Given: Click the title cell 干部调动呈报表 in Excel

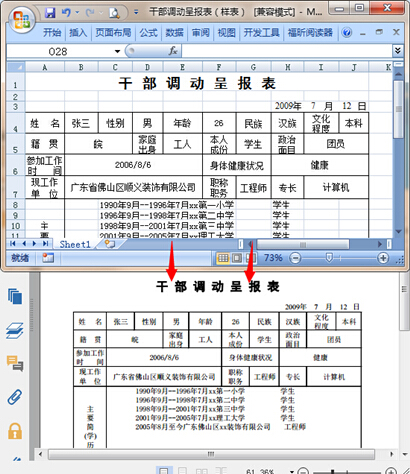Looking at the screenshot, I should pos(197,83).
